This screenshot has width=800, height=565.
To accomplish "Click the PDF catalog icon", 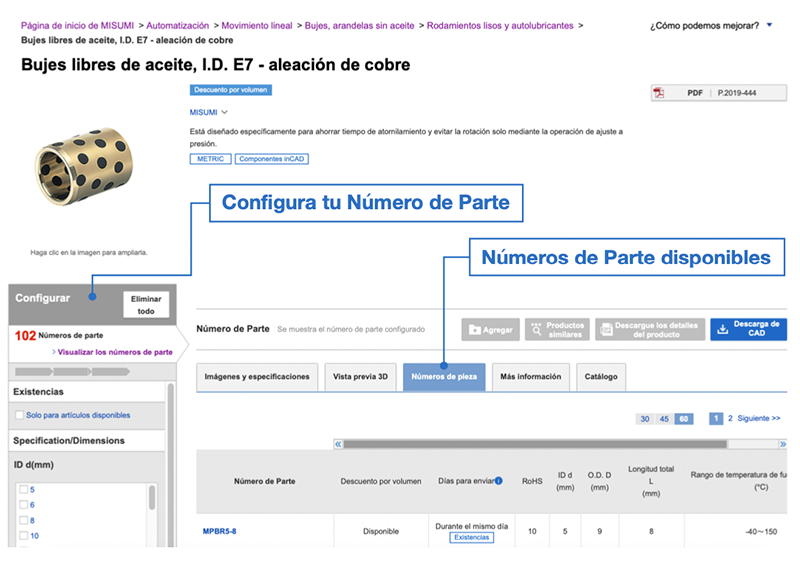I will (x=659, y=93).
